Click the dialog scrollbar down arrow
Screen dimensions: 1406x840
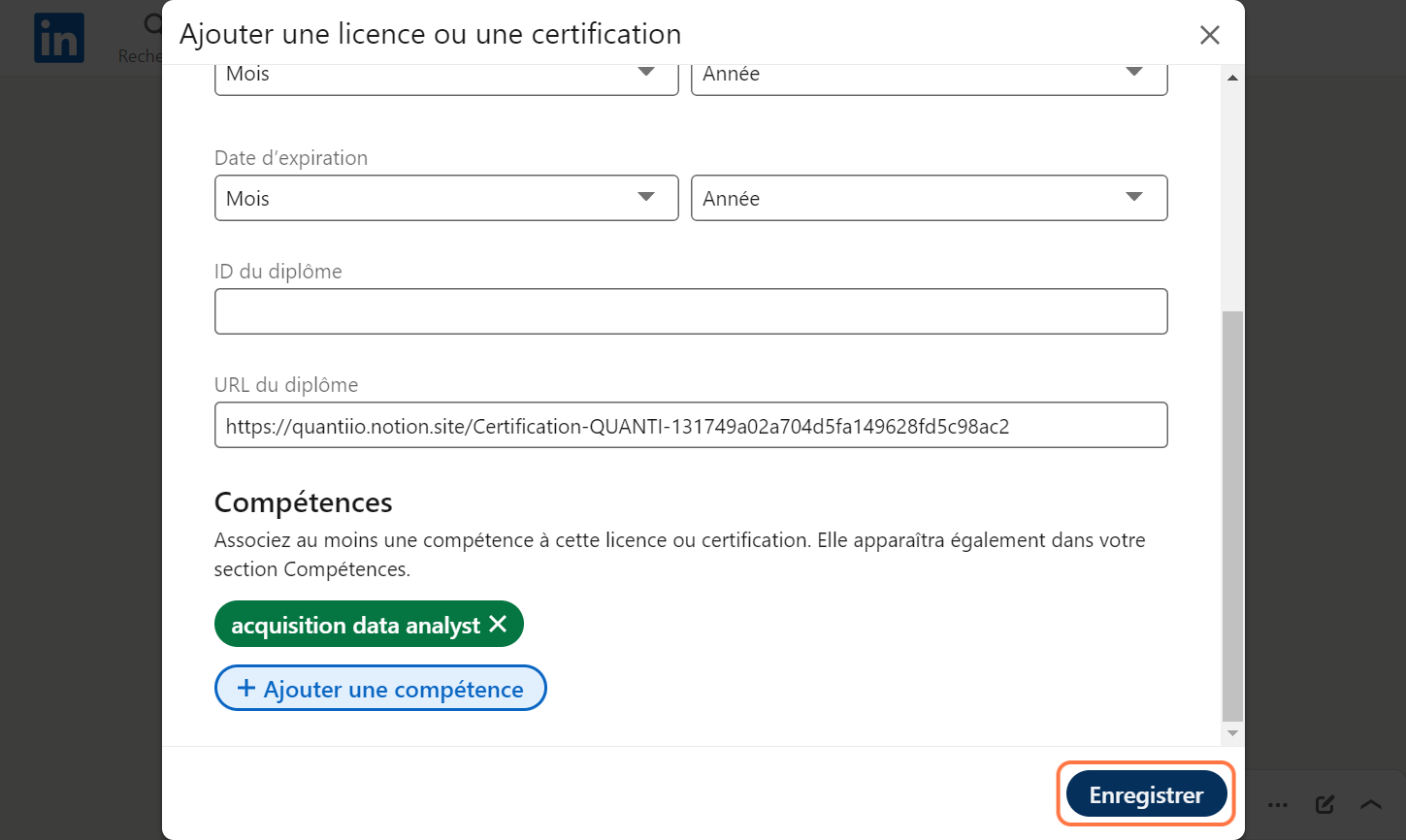pyautogui.click(x=1232, y=733)
